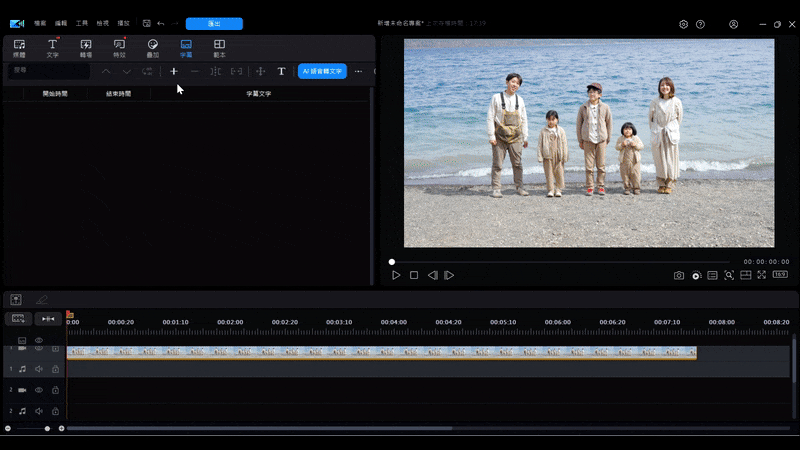800x450 pixels.
Task: Click the AI 語音轉文字 button
Action: (x=322, y=71)
